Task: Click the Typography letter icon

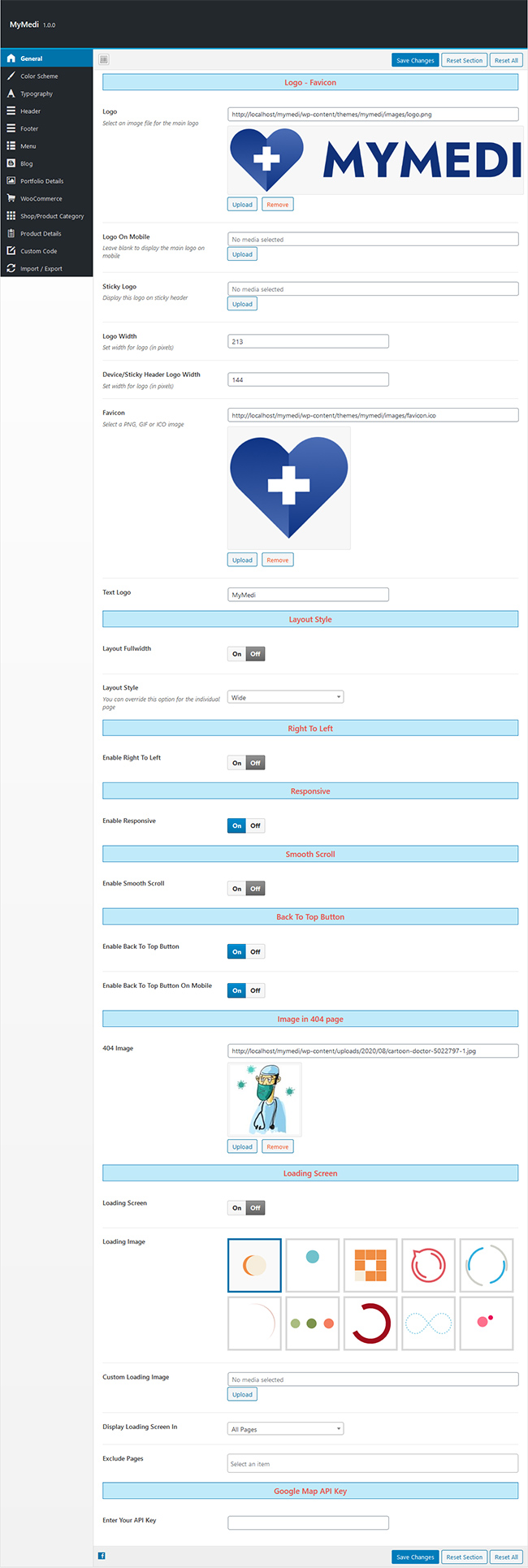Action: click(x=11, y=93)
